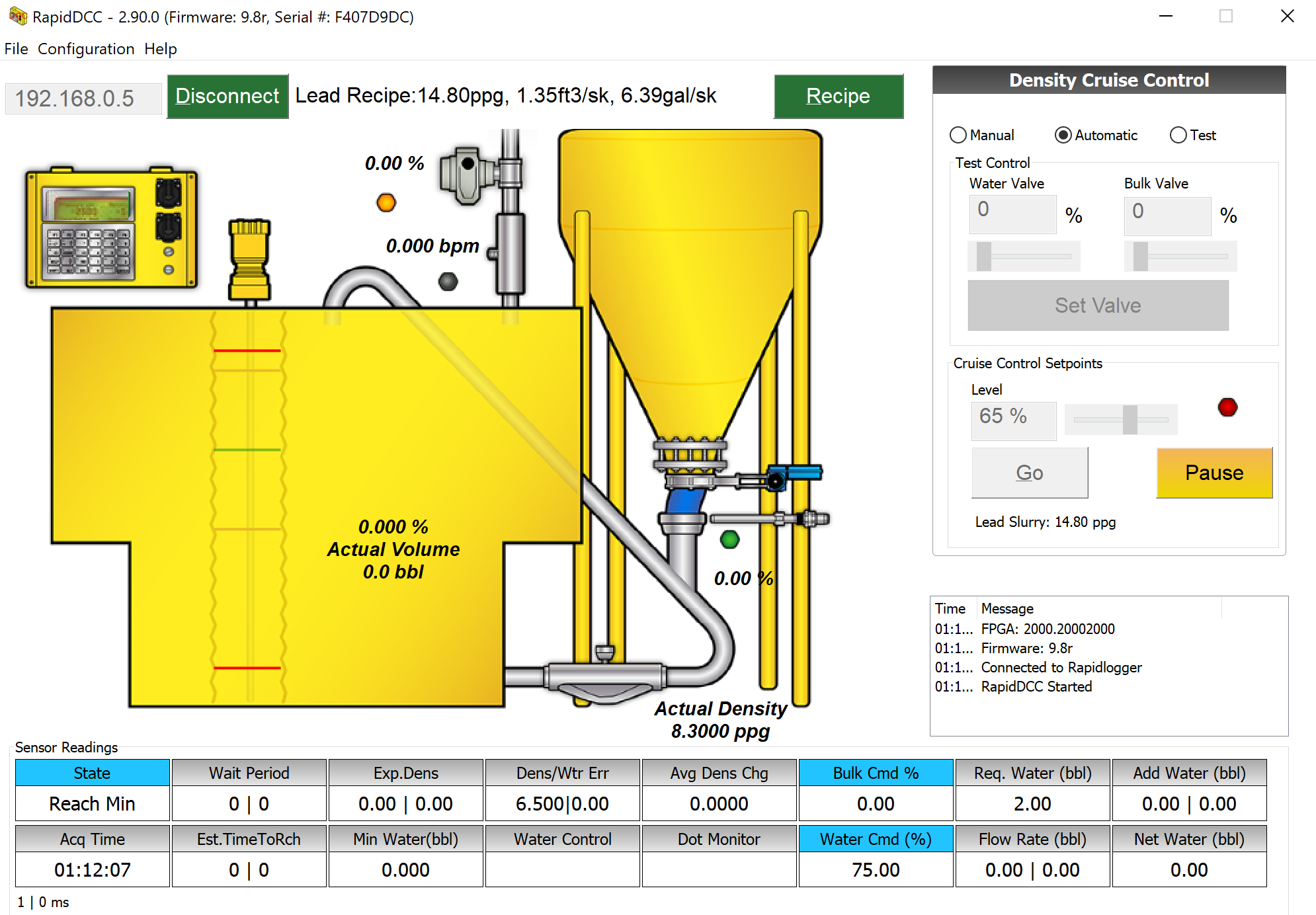Click the Actual Density 8.3000 ppg reading
1316x915 pixels.
coord(721,720)
